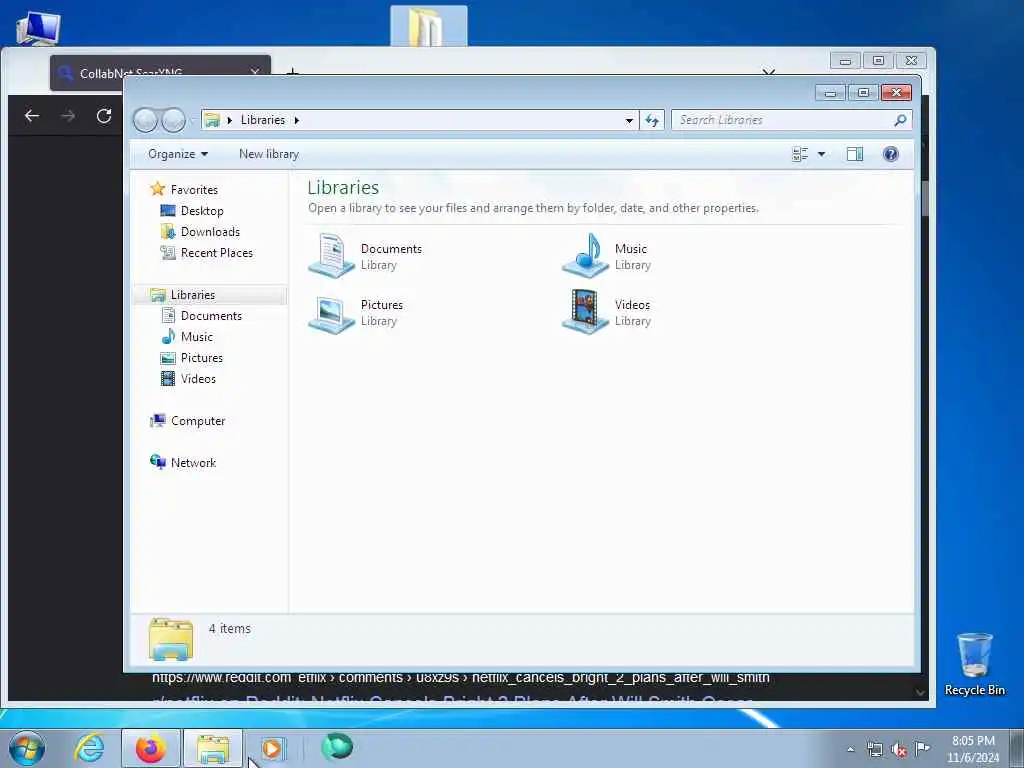The image size is (1024, 768).
Task: Click reddit.com result URL in browser
Action: click(x=460, y=679)
